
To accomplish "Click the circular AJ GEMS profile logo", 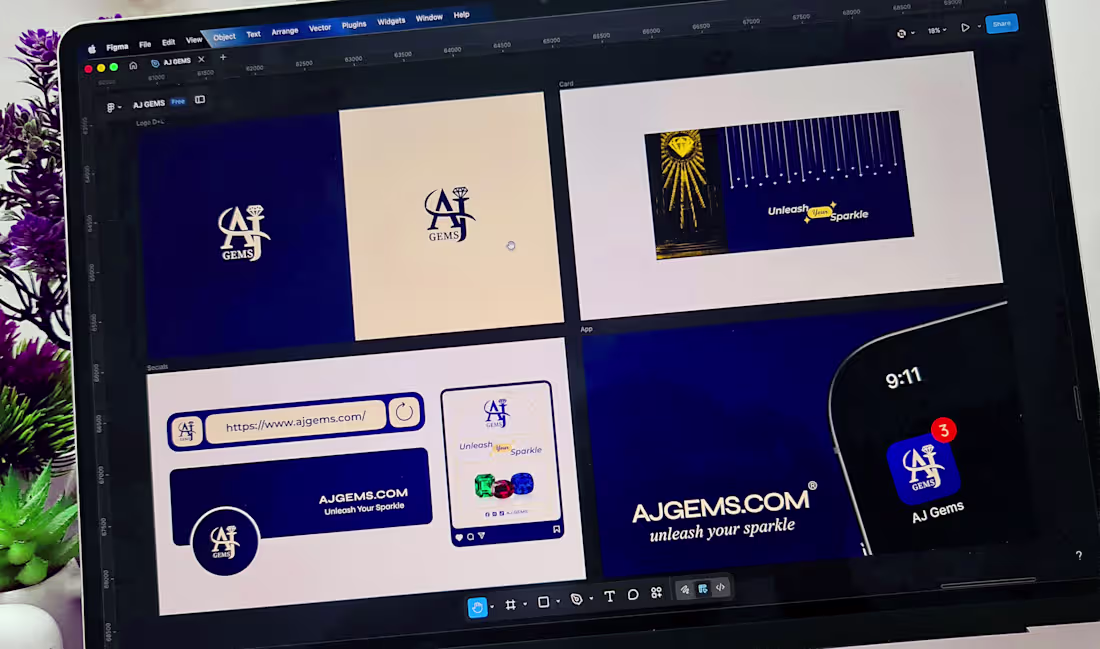I will pyautogui.click(x=224, y=541).
